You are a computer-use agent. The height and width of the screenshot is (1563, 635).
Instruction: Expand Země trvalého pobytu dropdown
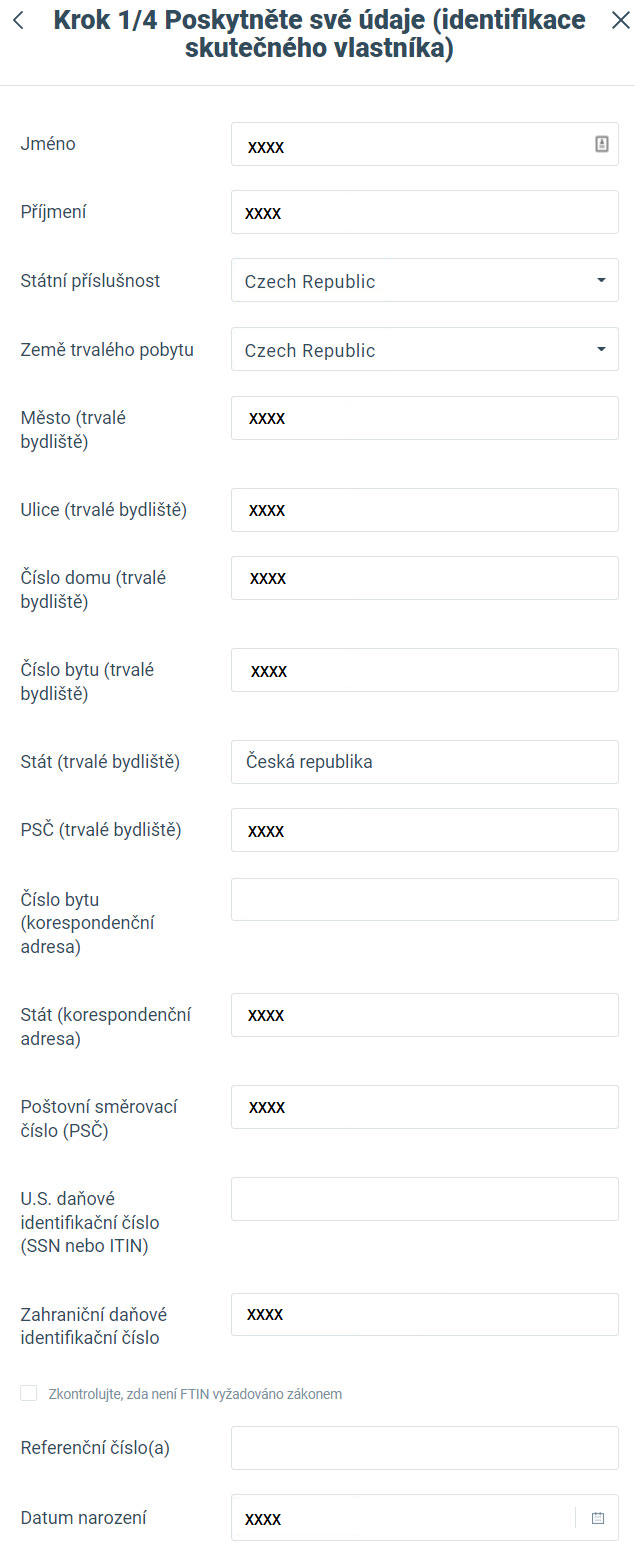(424, 350)
